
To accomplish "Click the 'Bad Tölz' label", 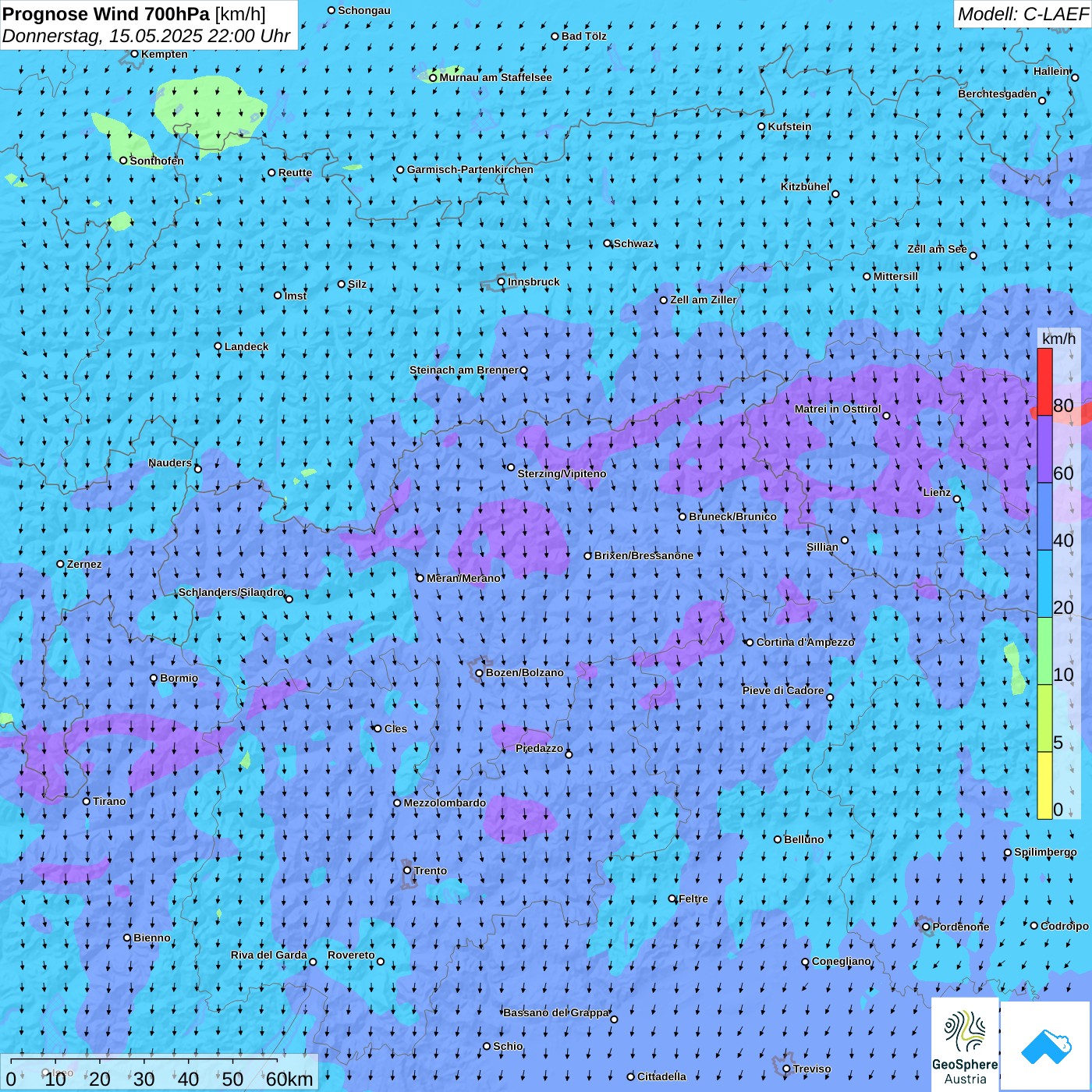I will [584, 36].
